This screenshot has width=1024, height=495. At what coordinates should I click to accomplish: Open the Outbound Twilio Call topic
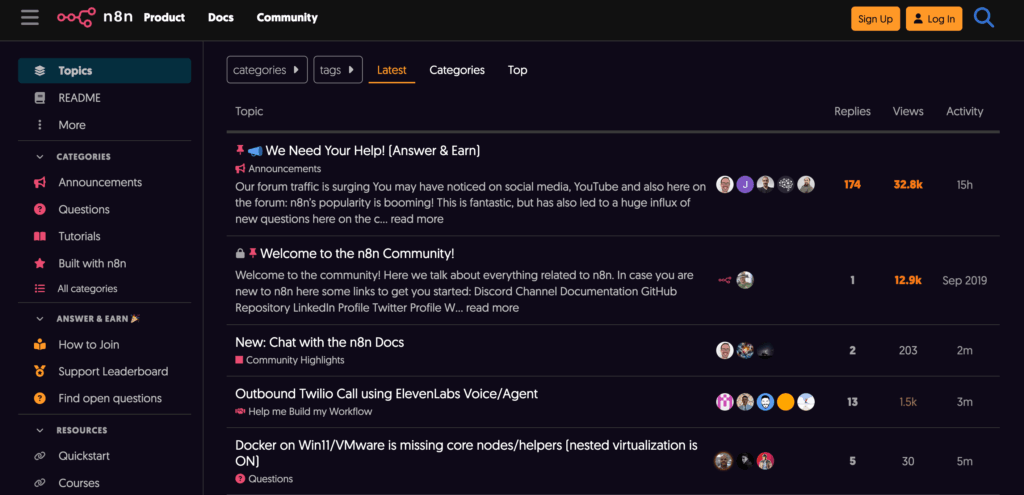386,394
